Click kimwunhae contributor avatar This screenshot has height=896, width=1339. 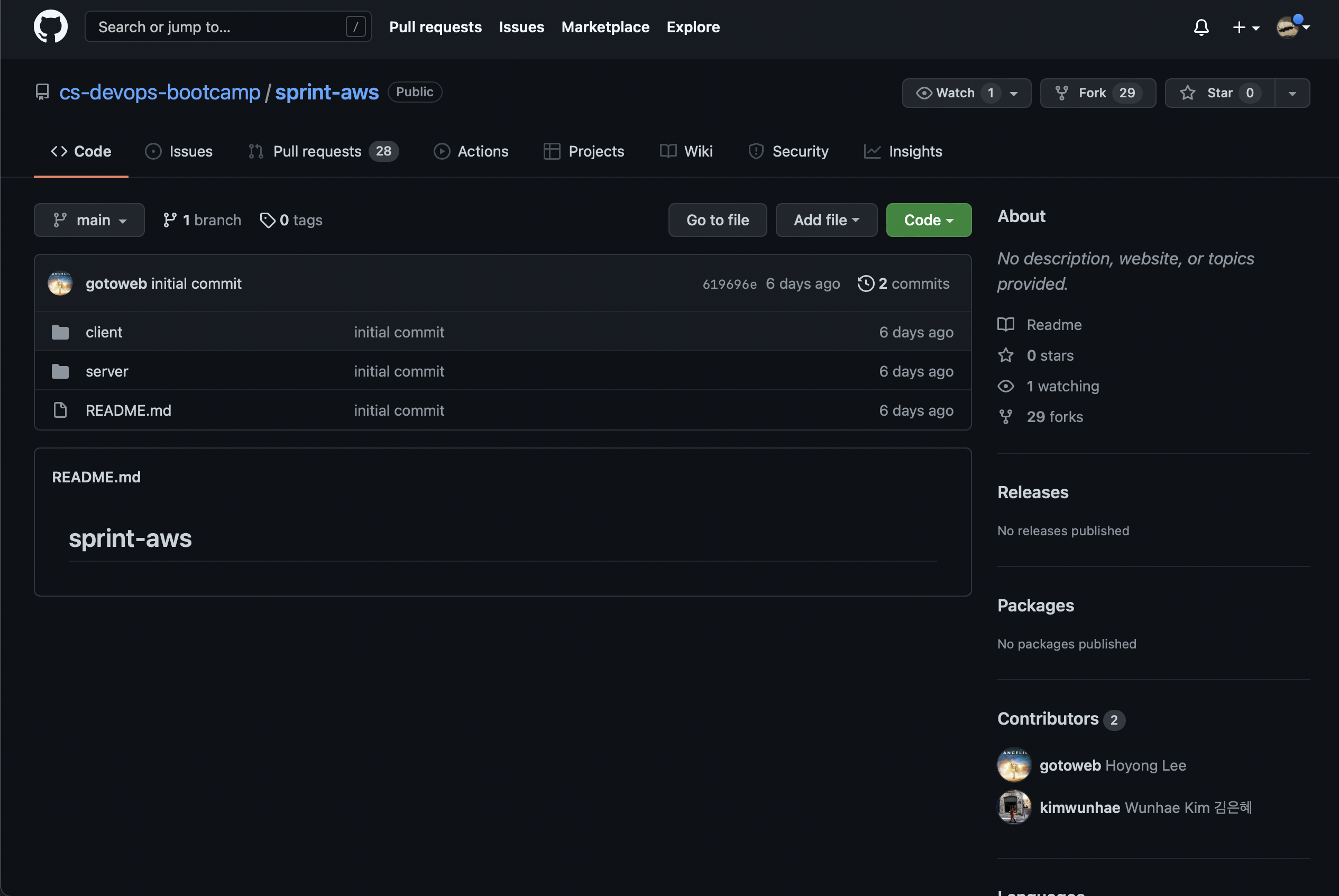(x=1014, y=808)
